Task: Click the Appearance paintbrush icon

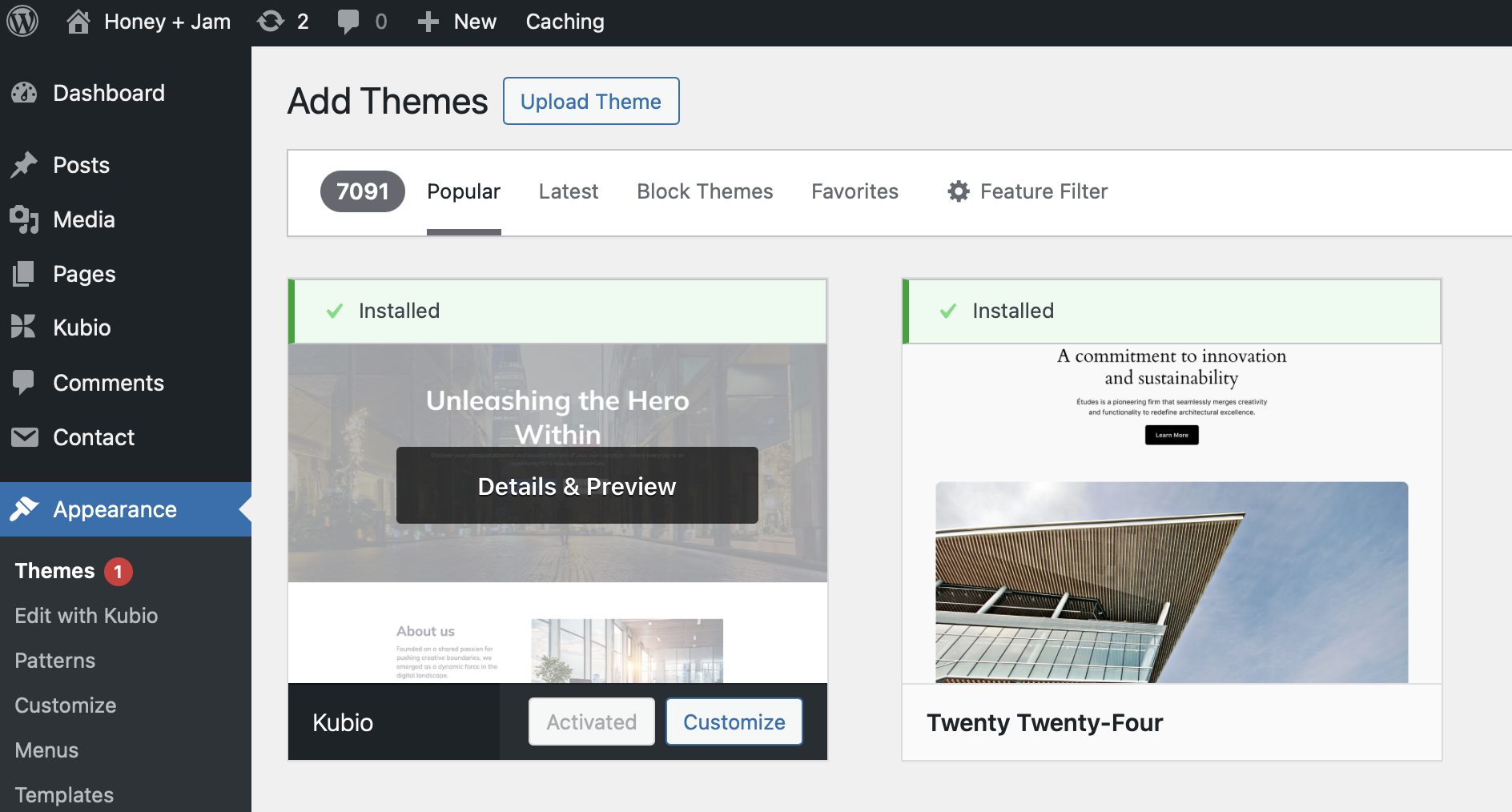Action: (x=24, y=509)
